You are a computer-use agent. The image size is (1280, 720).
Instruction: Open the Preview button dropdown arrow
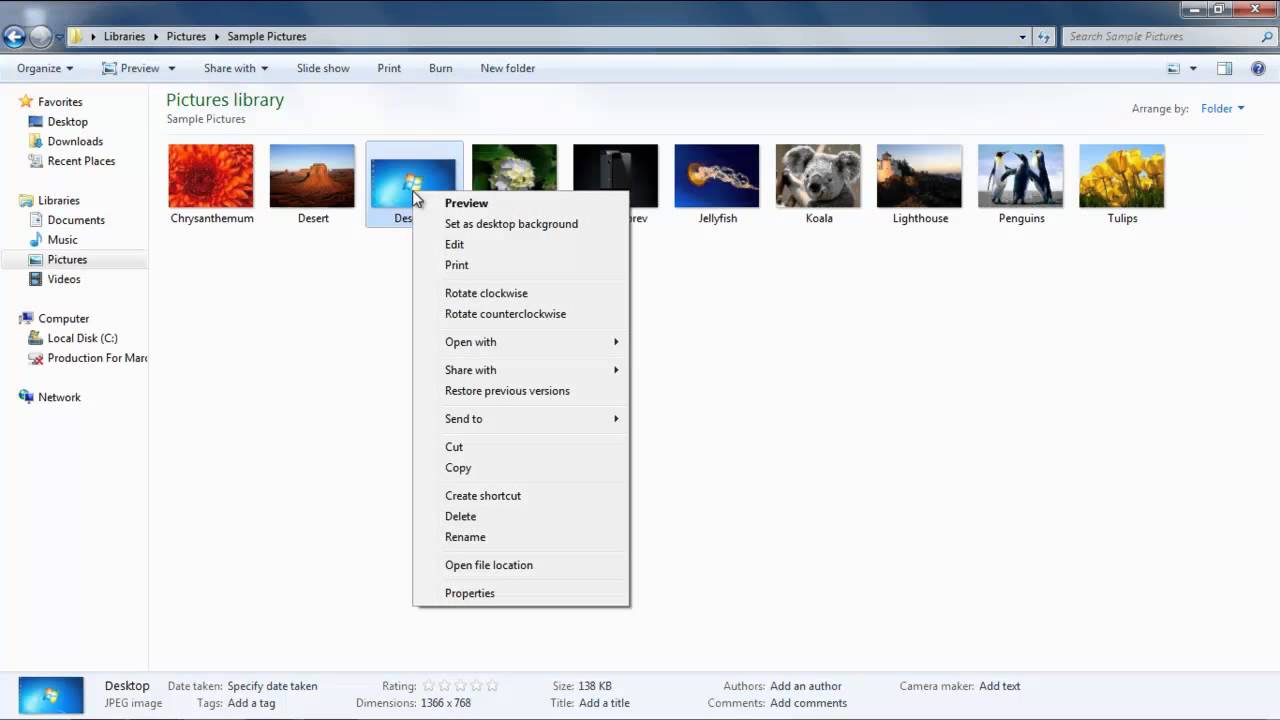coord(172,68)
